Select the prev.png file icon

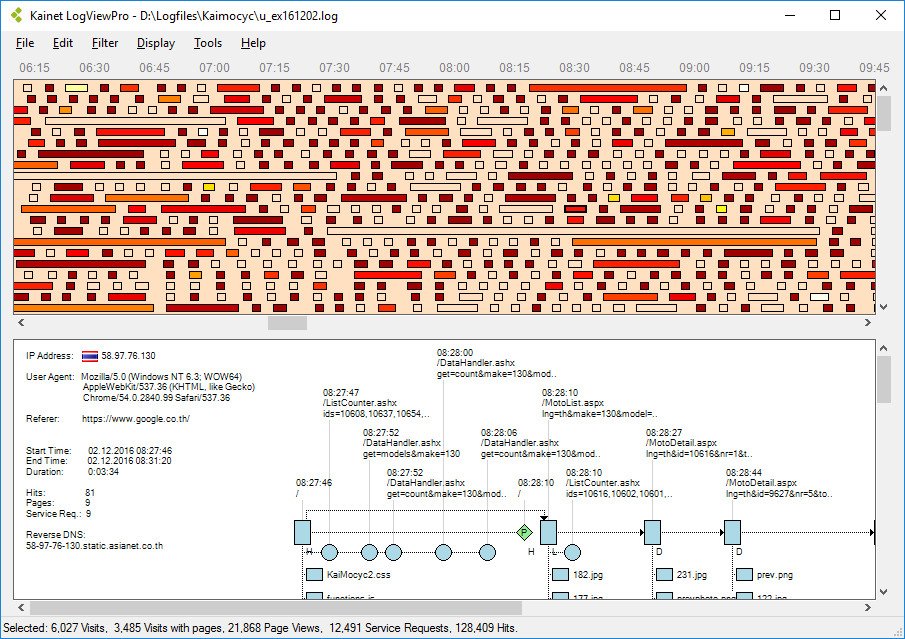(x=744, y=575)
